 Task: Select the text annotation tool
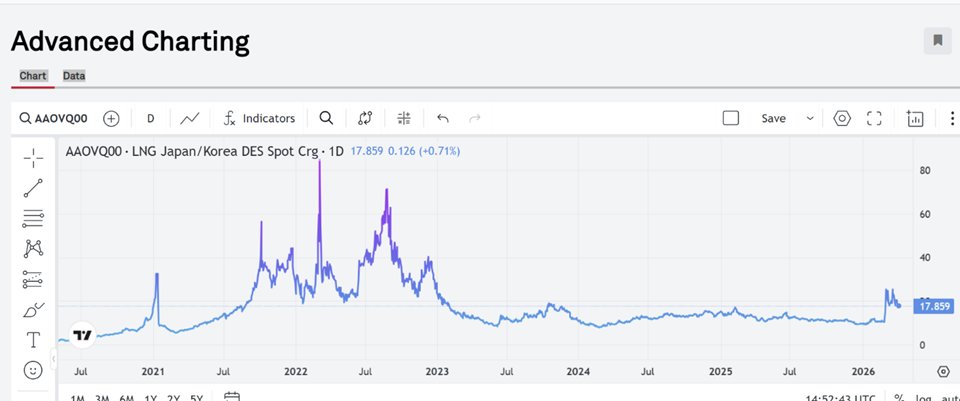[x=33, y=340]
